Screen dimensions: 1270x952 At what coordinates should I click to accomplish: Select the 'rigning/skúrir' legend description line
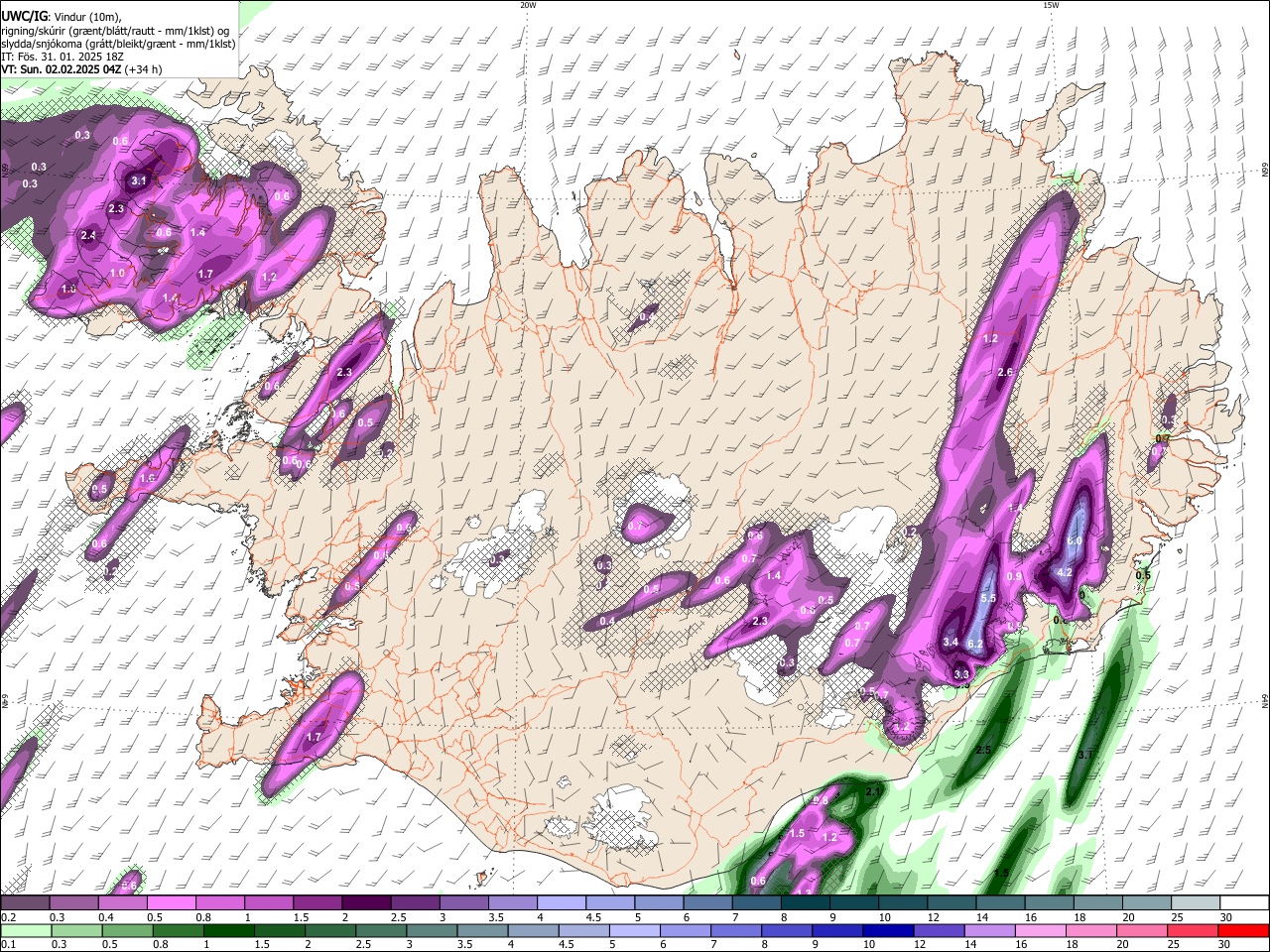115,31
